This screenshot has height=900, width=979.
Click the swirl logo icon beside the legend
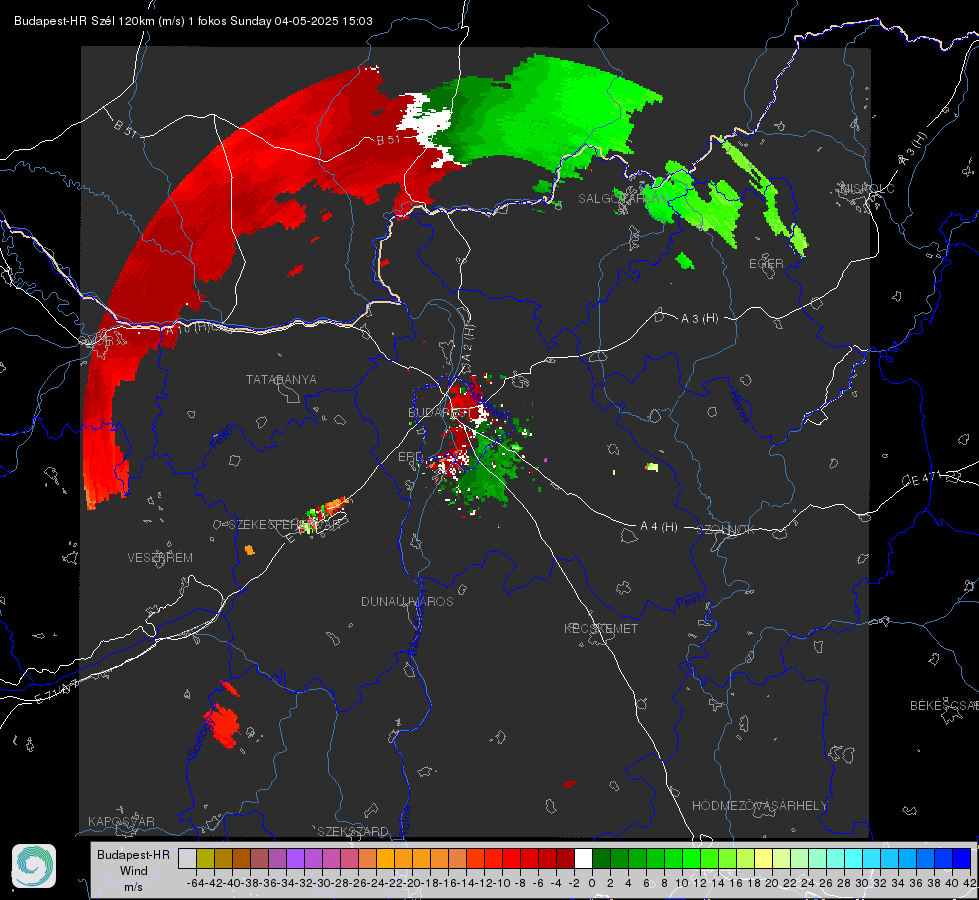point(34,866)
